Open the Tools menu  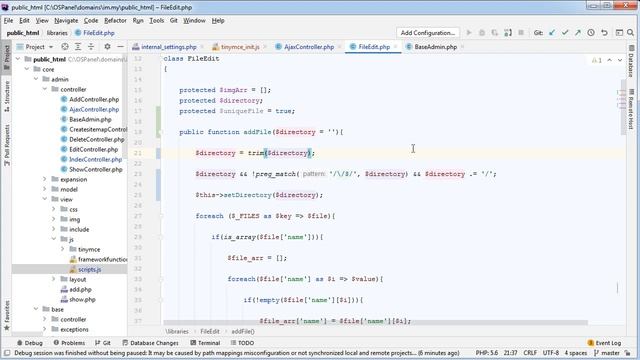click(156, 20)
